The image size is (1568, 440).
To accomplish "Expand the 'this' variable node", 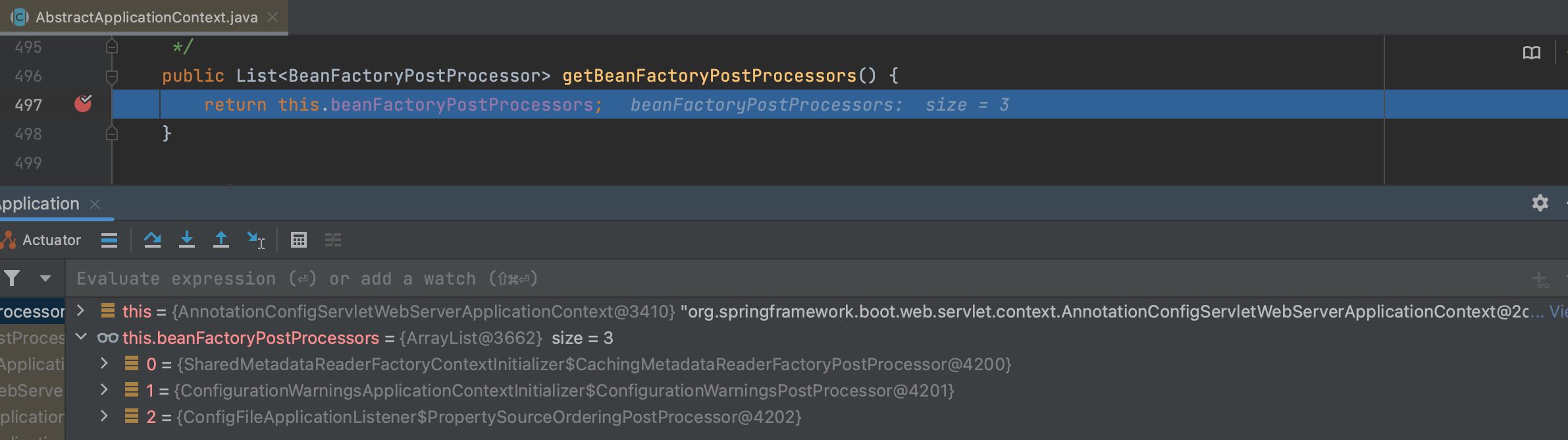I will click(x=81, y=310).
